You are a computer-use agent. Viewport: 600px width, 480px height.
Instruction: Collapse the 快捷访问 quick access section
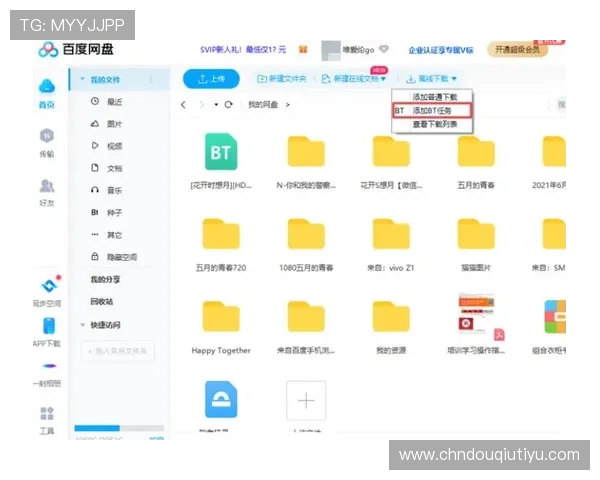pos(82,325)
